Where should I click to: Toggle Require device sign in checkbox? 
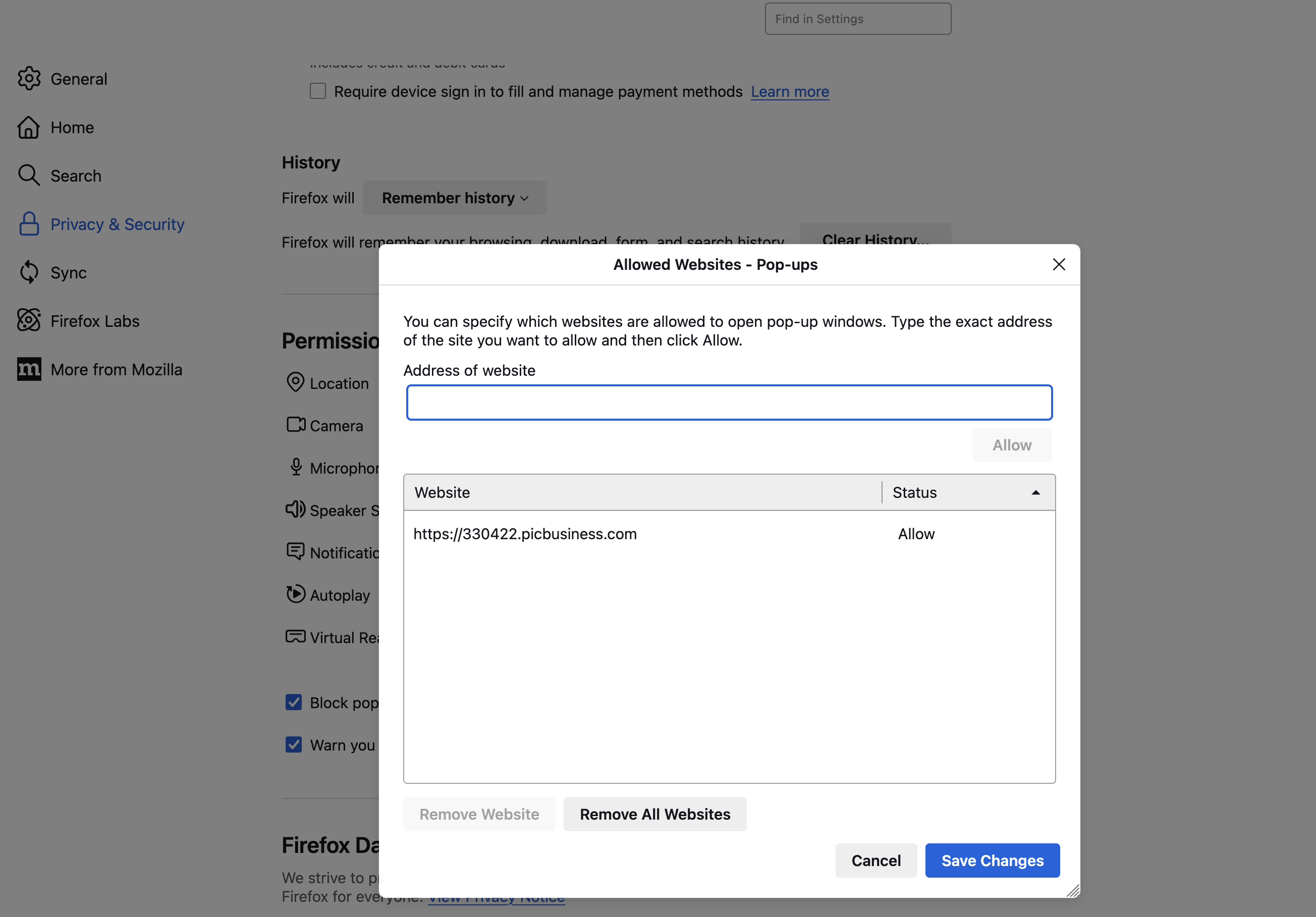(317, 91)
